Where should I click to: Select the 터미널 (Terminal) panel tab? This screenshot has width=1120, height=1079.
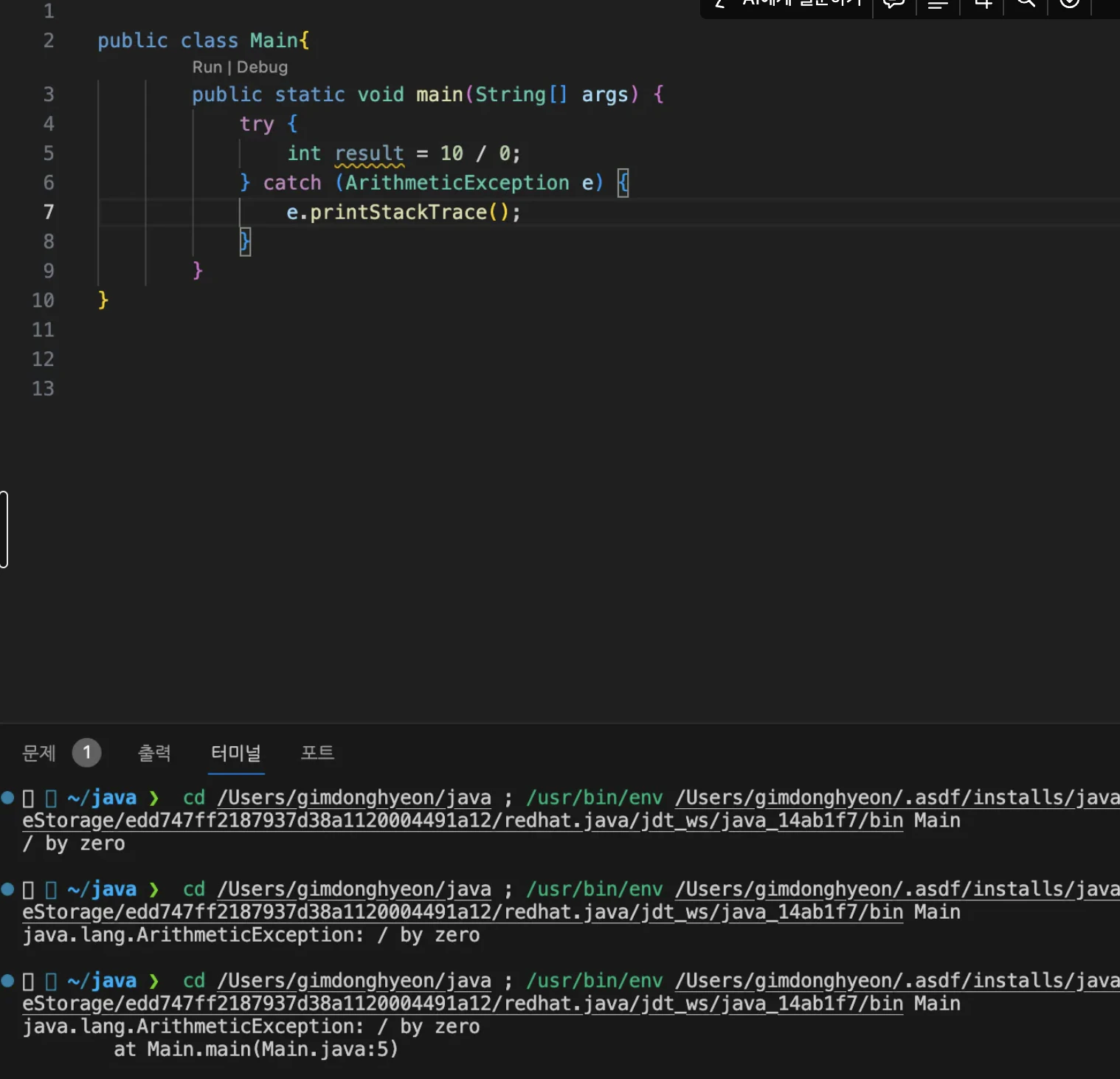click(x=236, y=753)
